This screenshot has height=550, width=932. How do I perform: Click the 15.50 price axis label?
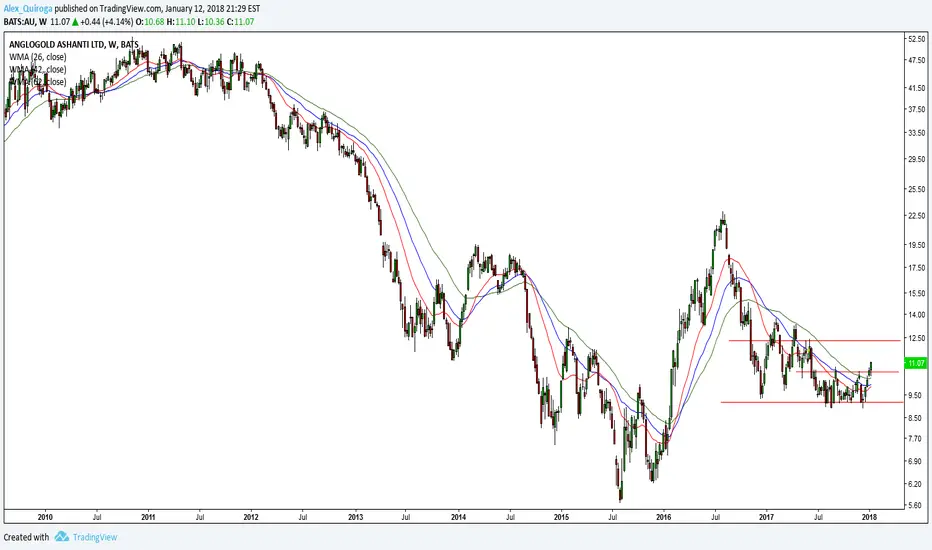coord(916,293)
